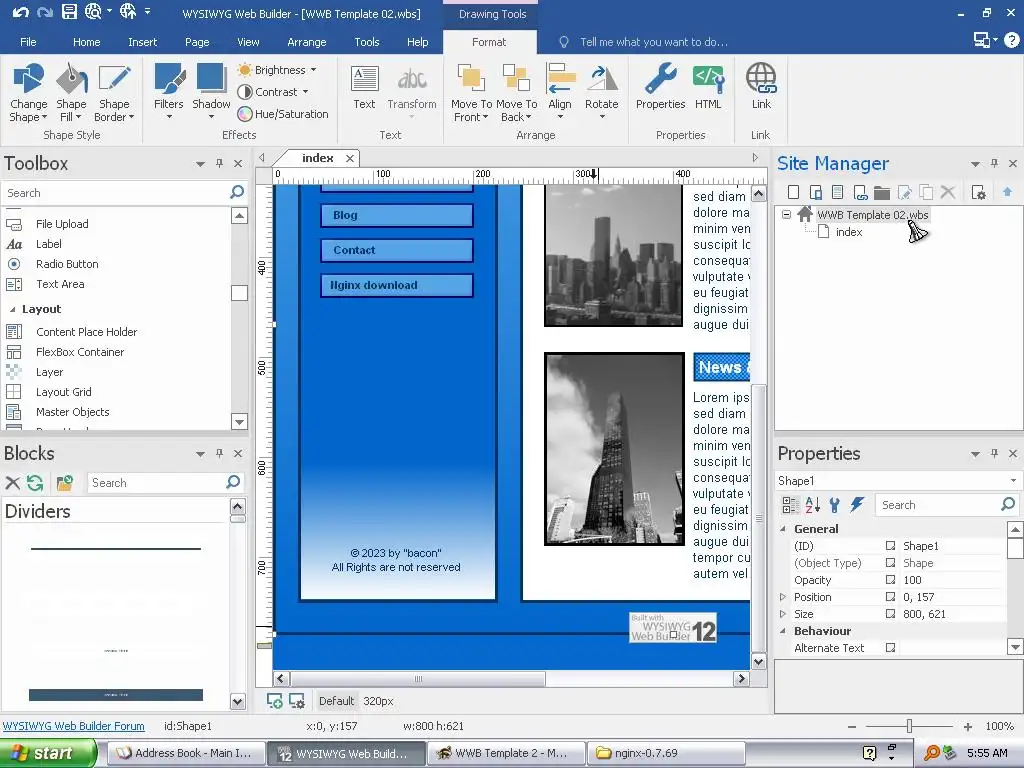
Task: Open the Filters effect tool
Action: coord(168,91)
